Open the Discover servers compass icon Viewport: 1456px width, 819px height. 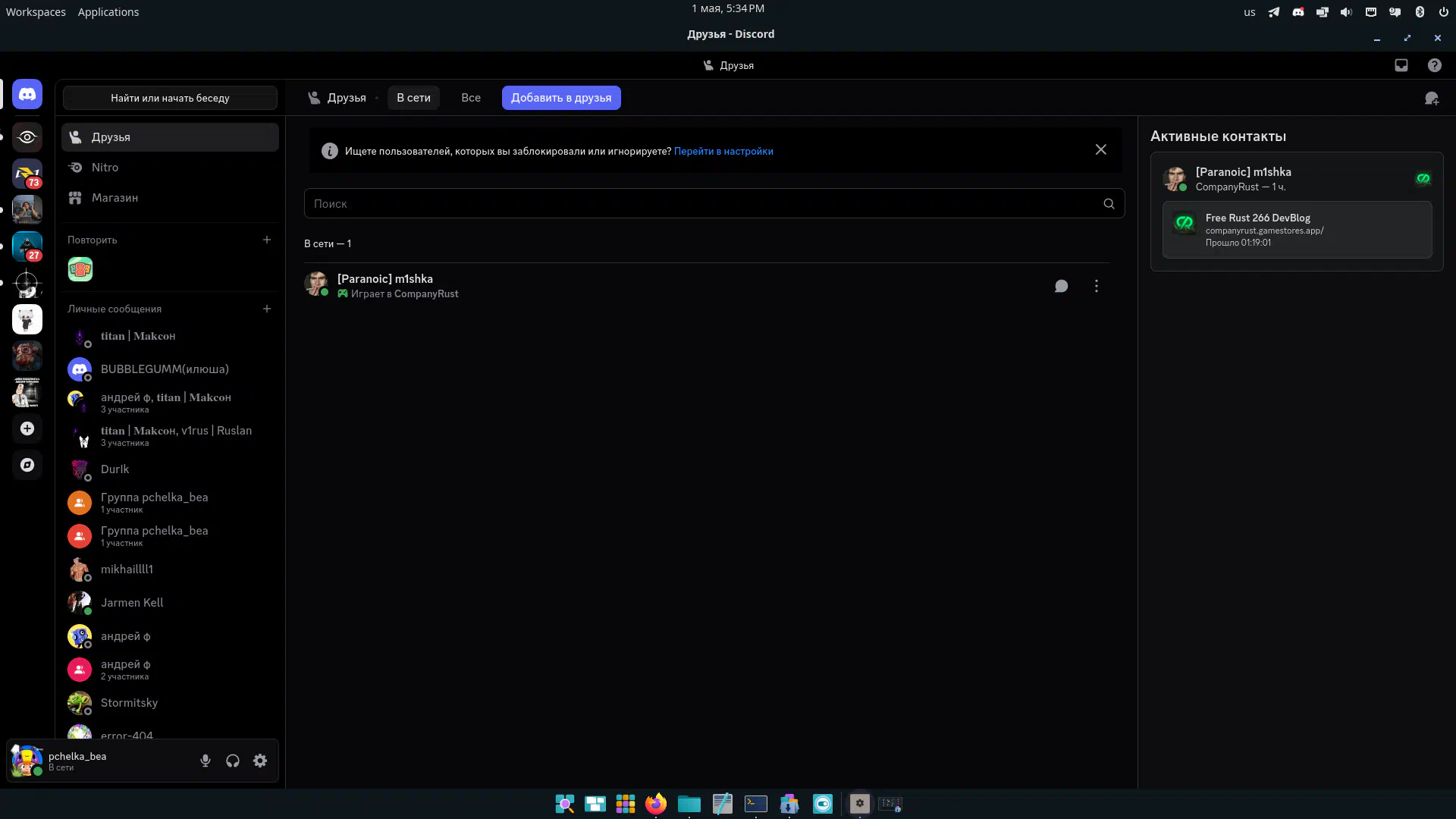click(27, 465)
